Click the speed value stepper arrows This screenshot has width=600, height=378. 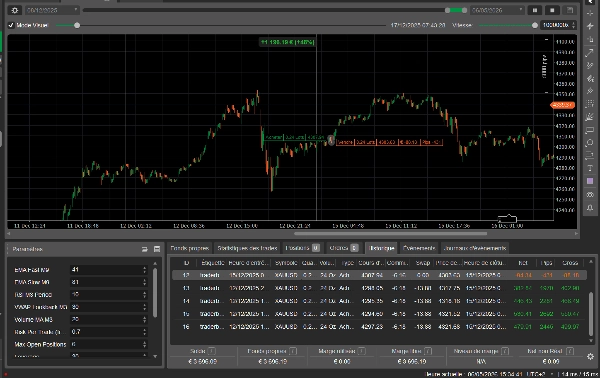click(573, 25)
